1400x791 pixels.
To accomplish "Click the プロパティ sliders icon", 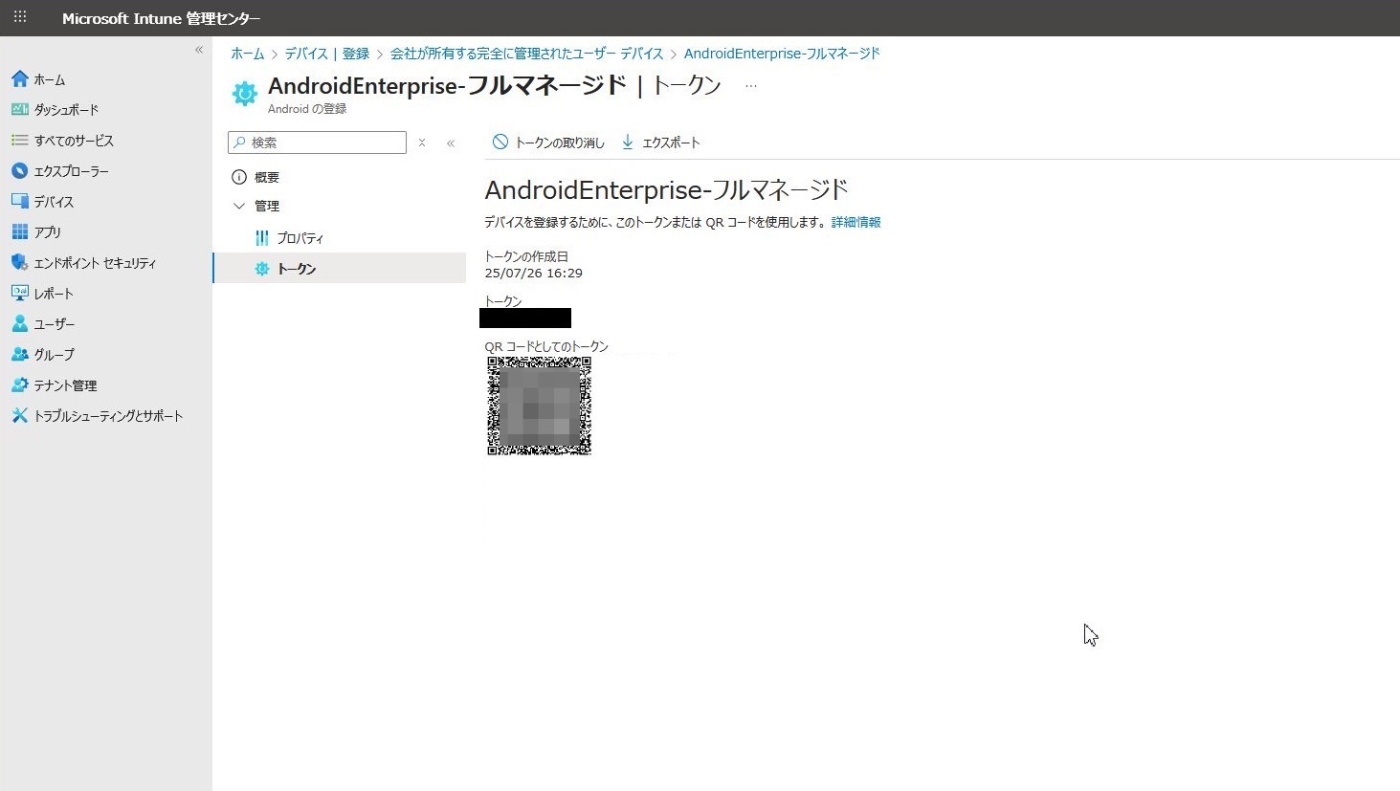I will pos(262,238).
